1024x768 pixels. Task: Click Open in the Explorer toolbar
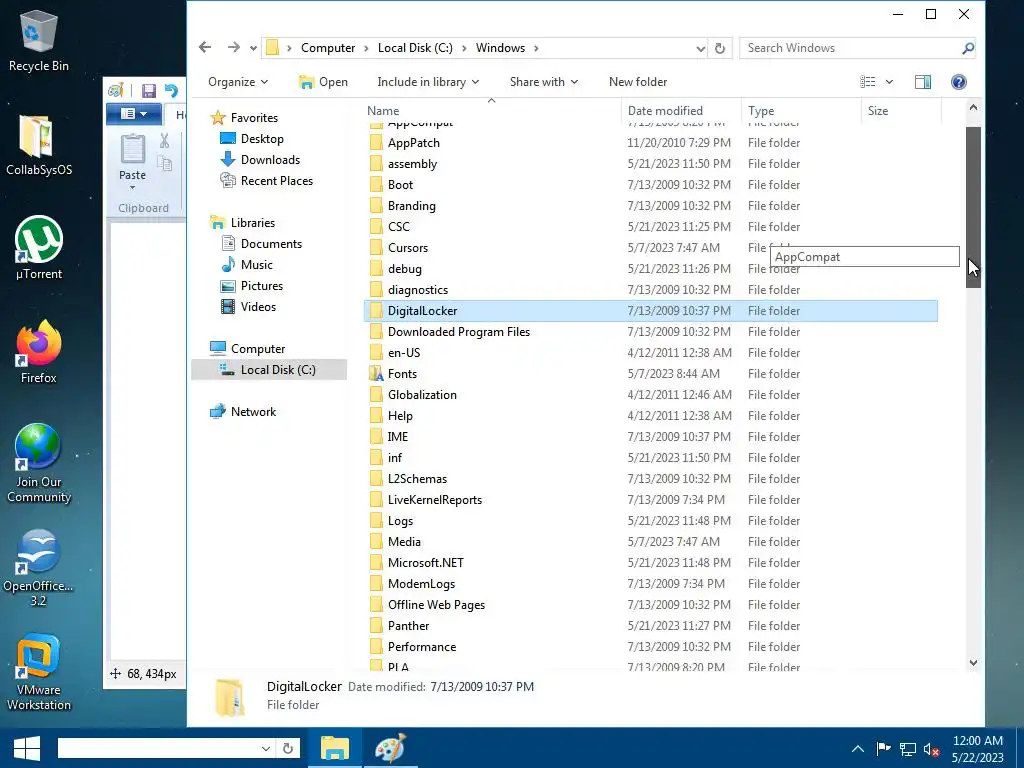point(323,82)
